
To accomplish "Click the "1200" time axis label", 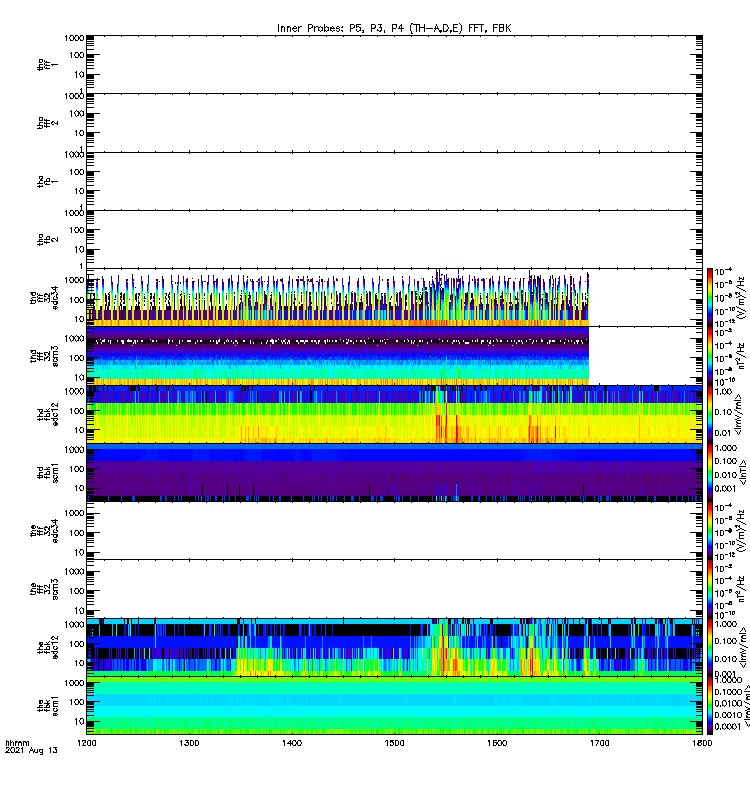I will (x=87, y=743).
